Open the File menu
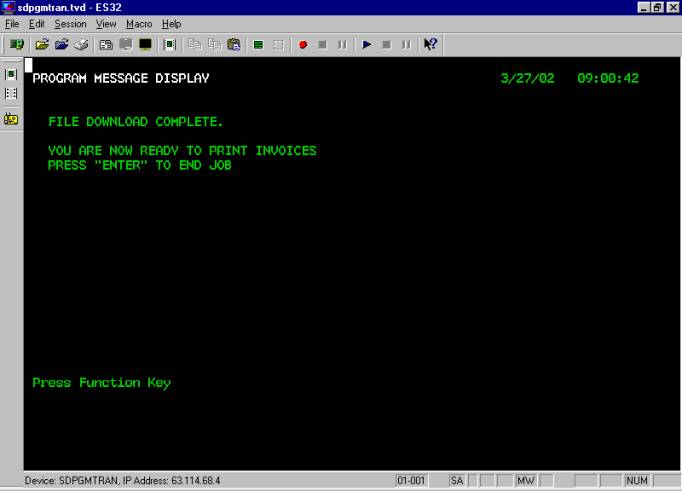 click(12, 24)
